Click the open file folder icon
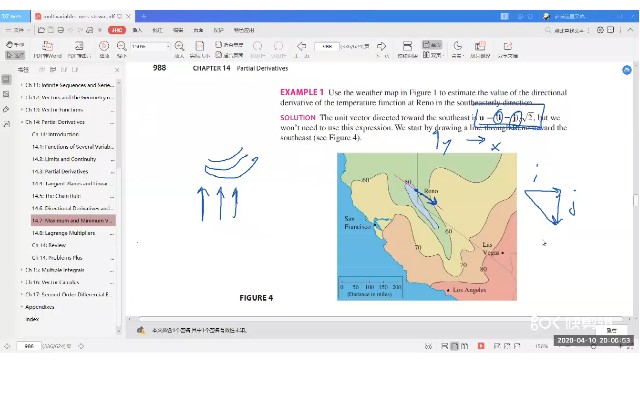The image size is (640, 400). pyautogui.click(x=41, y=30)
